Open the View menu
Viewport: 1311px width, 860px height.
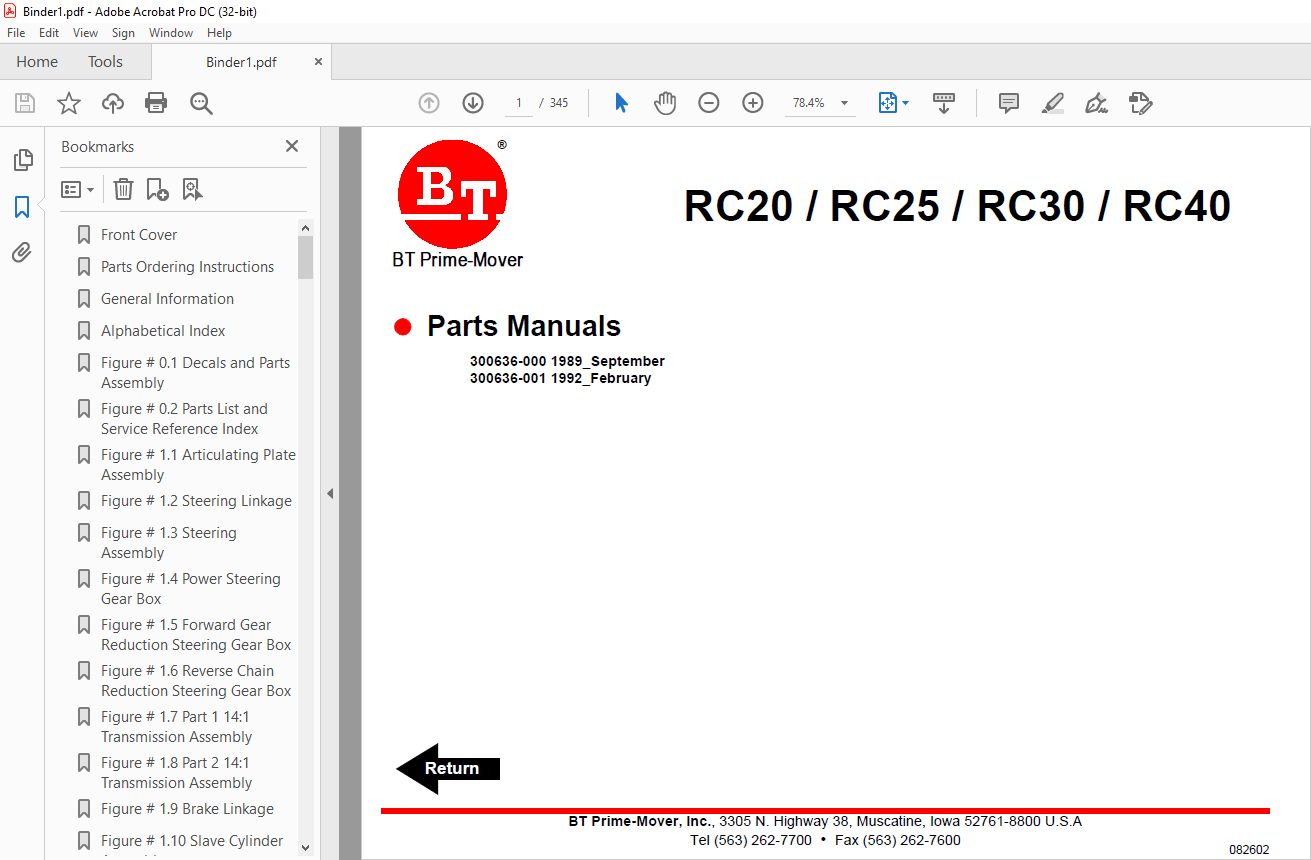(x=85, y=33)
